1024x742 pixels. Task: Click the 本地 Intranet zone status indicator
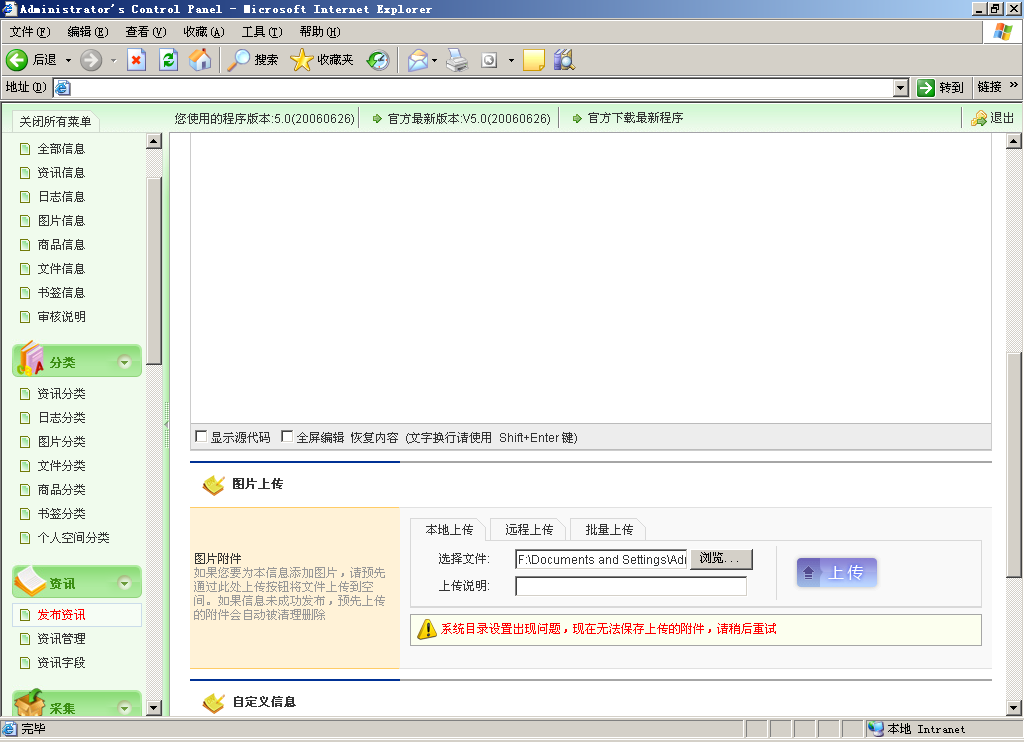tap(918, 729)
